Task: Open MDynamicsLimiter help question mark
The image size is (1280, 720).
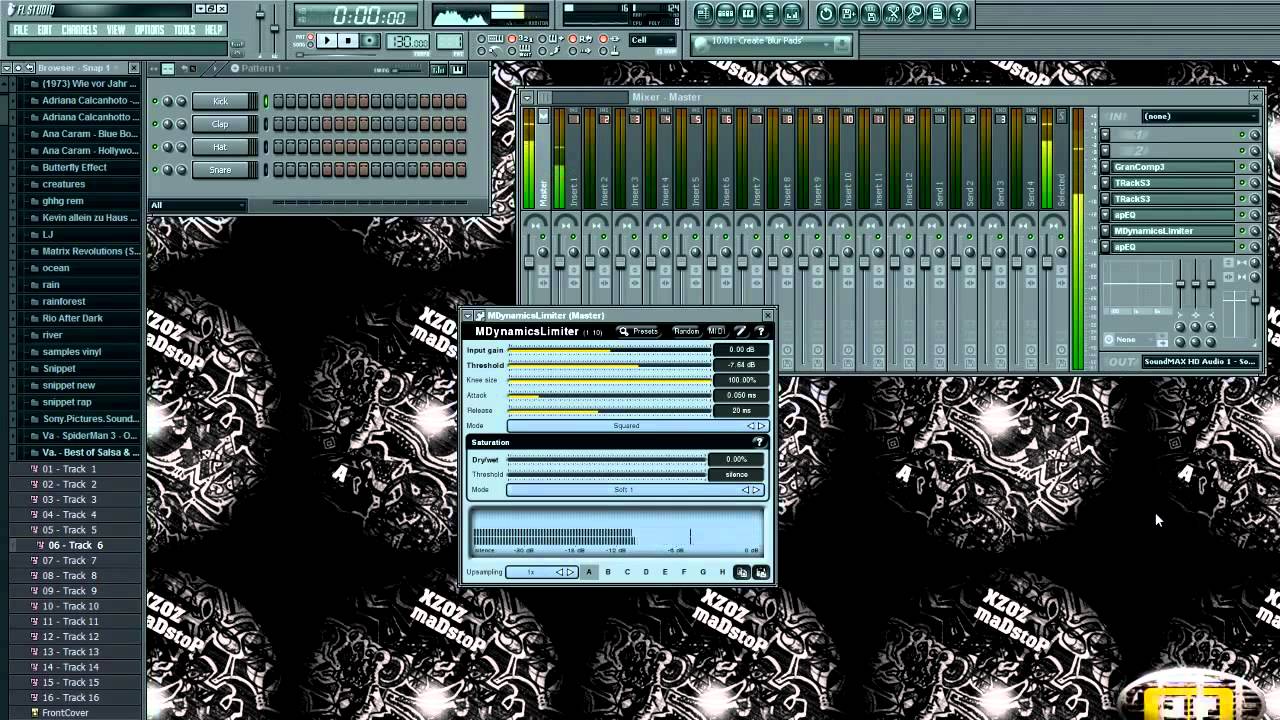Action: pos(761,331)
